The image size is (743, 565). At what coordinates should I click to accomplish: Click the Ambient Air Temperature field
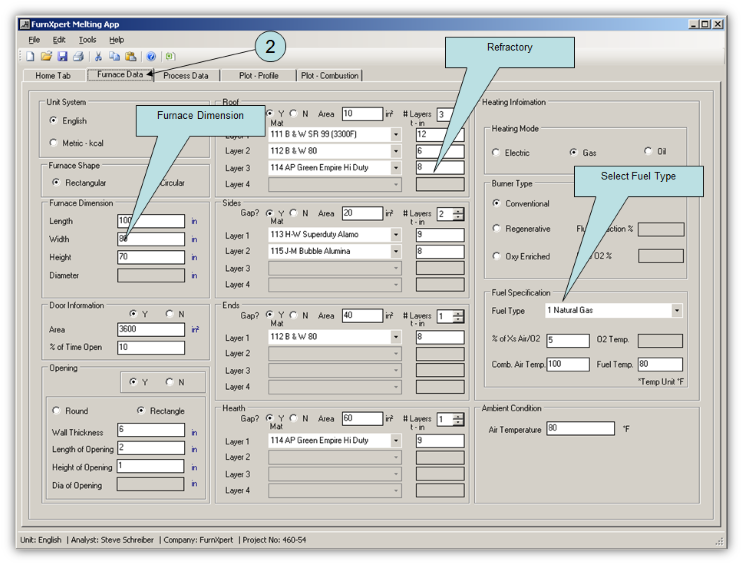pyautogui.click(x=580, y=428)
